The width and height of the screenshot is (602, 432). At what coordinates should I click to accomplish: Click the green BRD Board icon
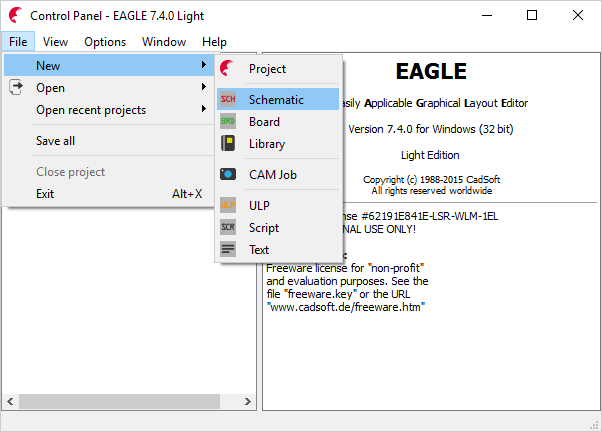[228, 122]
